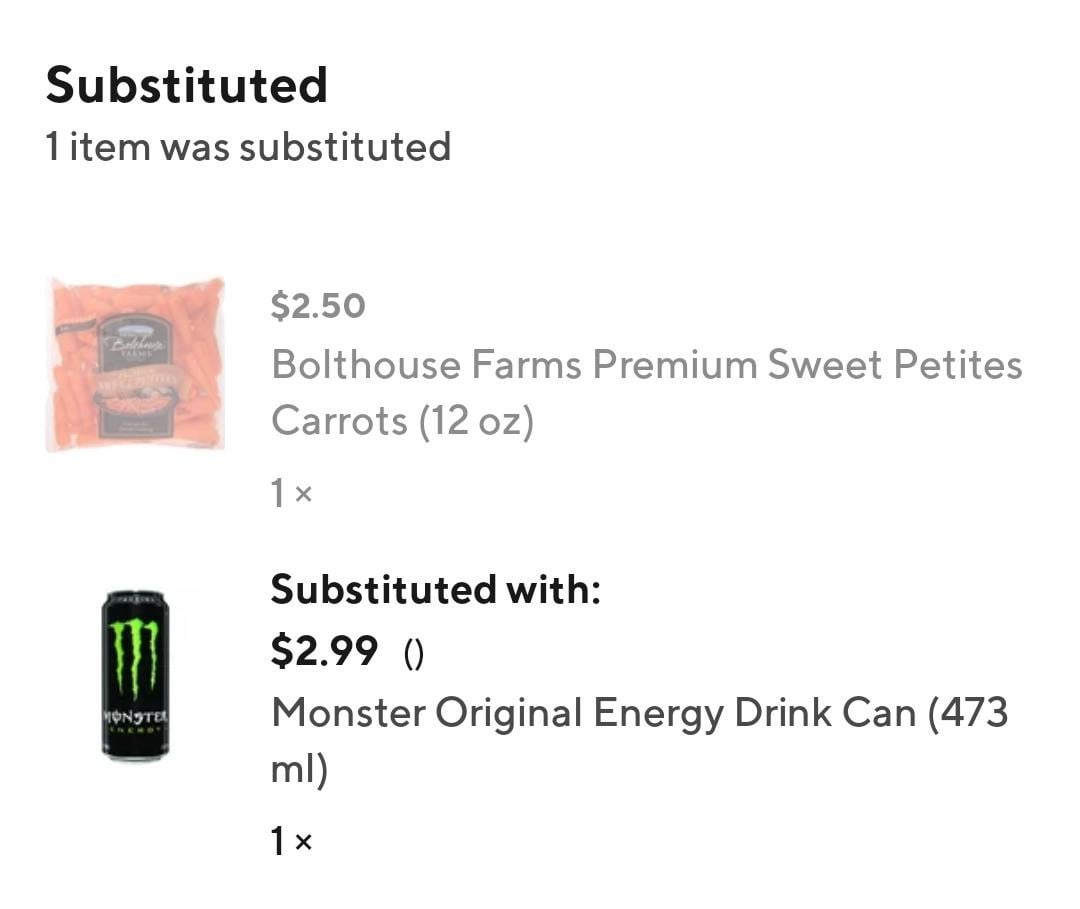Click the $2.99 substitute price

coord(324,652)
